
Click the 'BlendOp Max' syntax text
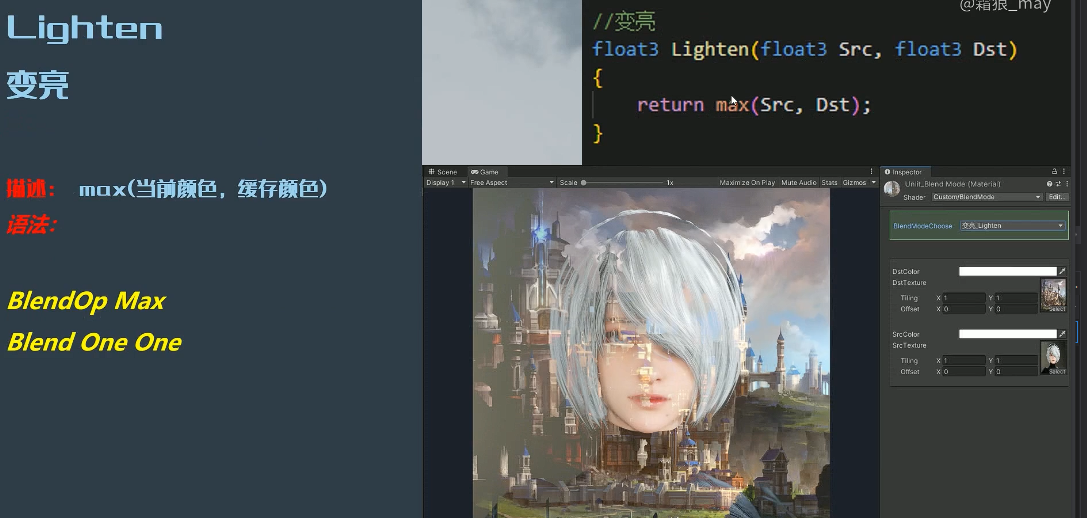pos(86,301)
